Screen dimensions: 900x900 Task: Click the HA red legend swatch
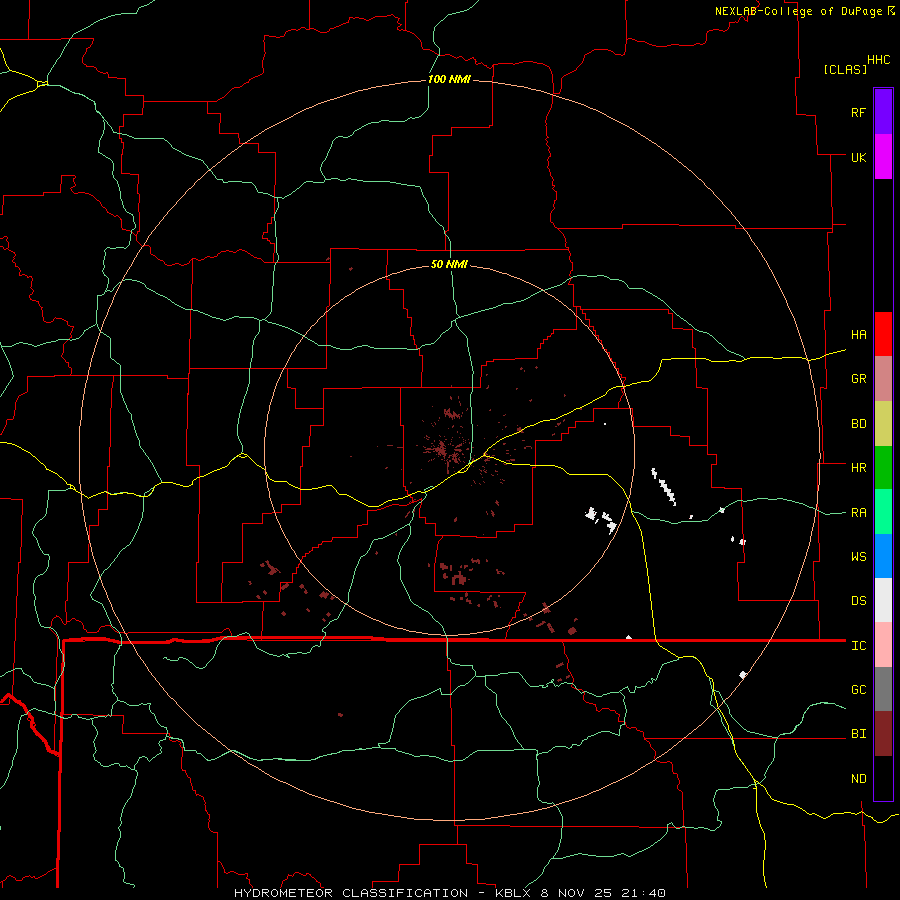[883, 334]
